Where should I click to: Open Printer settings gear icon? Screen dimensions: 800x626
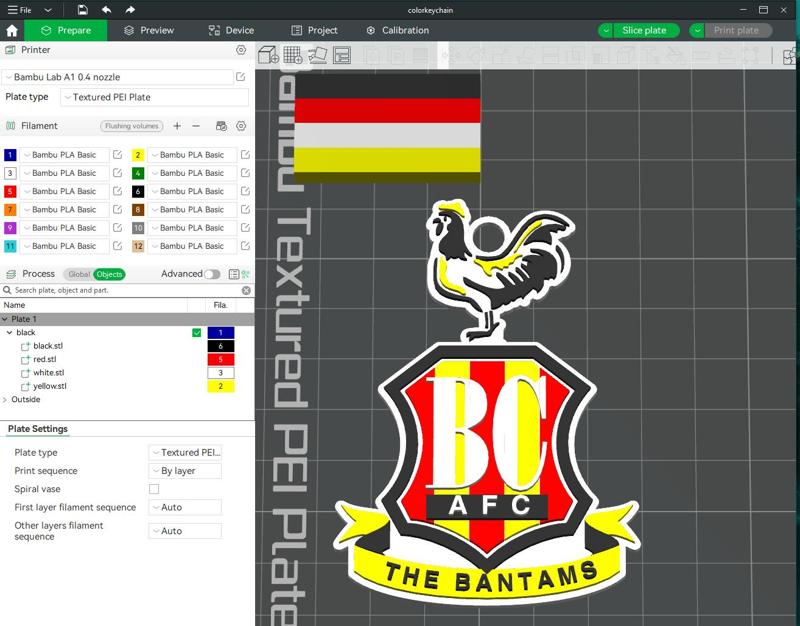tap(241, 50)
